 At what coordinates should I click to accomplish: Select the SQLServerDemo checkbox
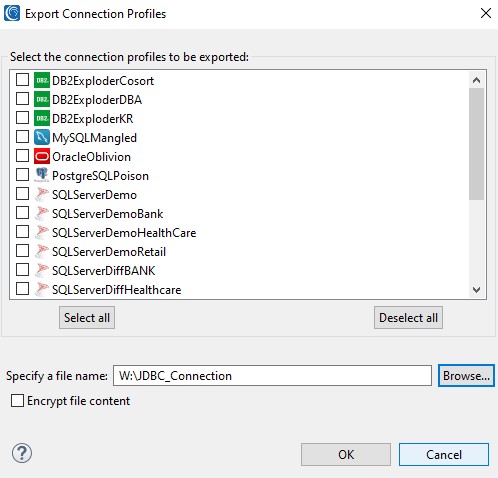pos(22,194)
